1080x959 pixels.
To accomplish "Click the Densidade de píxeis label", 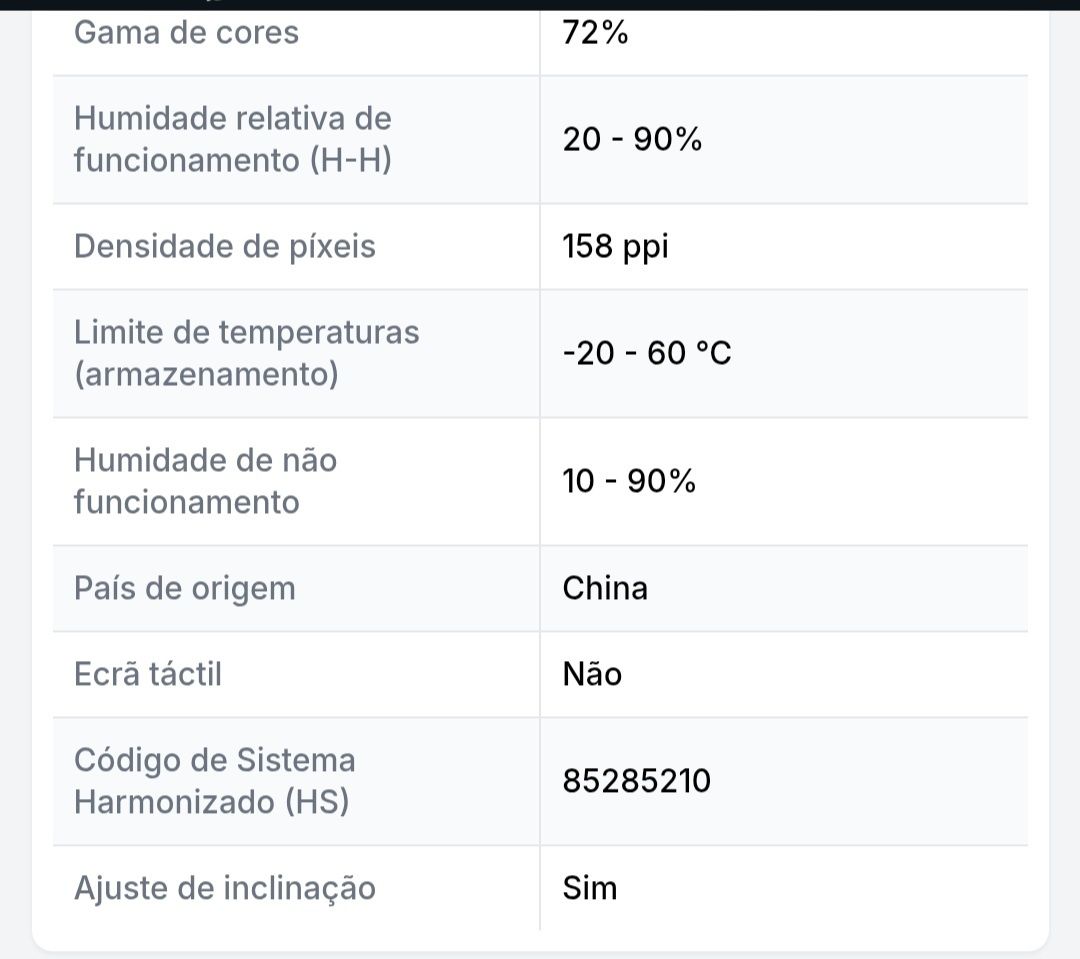I will pos(225,247).
